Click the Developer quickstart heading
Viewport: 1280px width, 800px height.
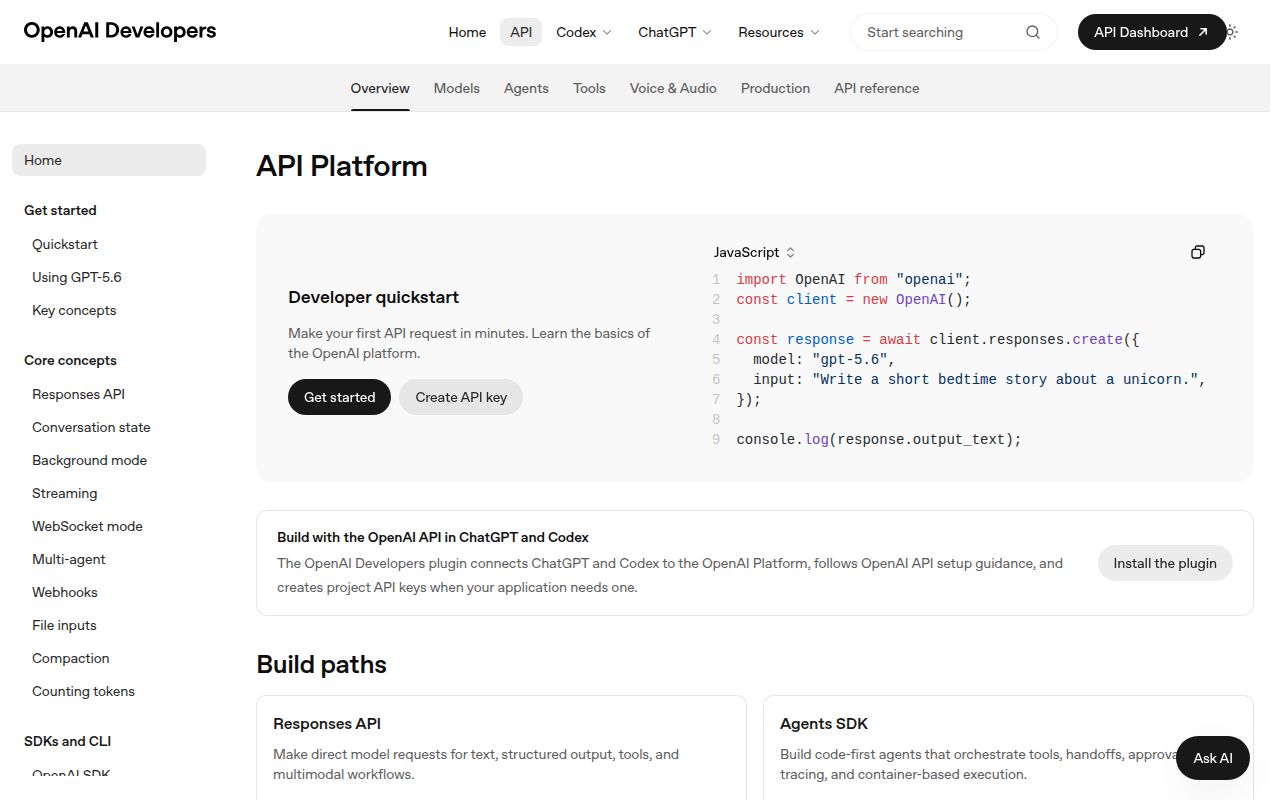pyautogui.click(x=374, y=297)
